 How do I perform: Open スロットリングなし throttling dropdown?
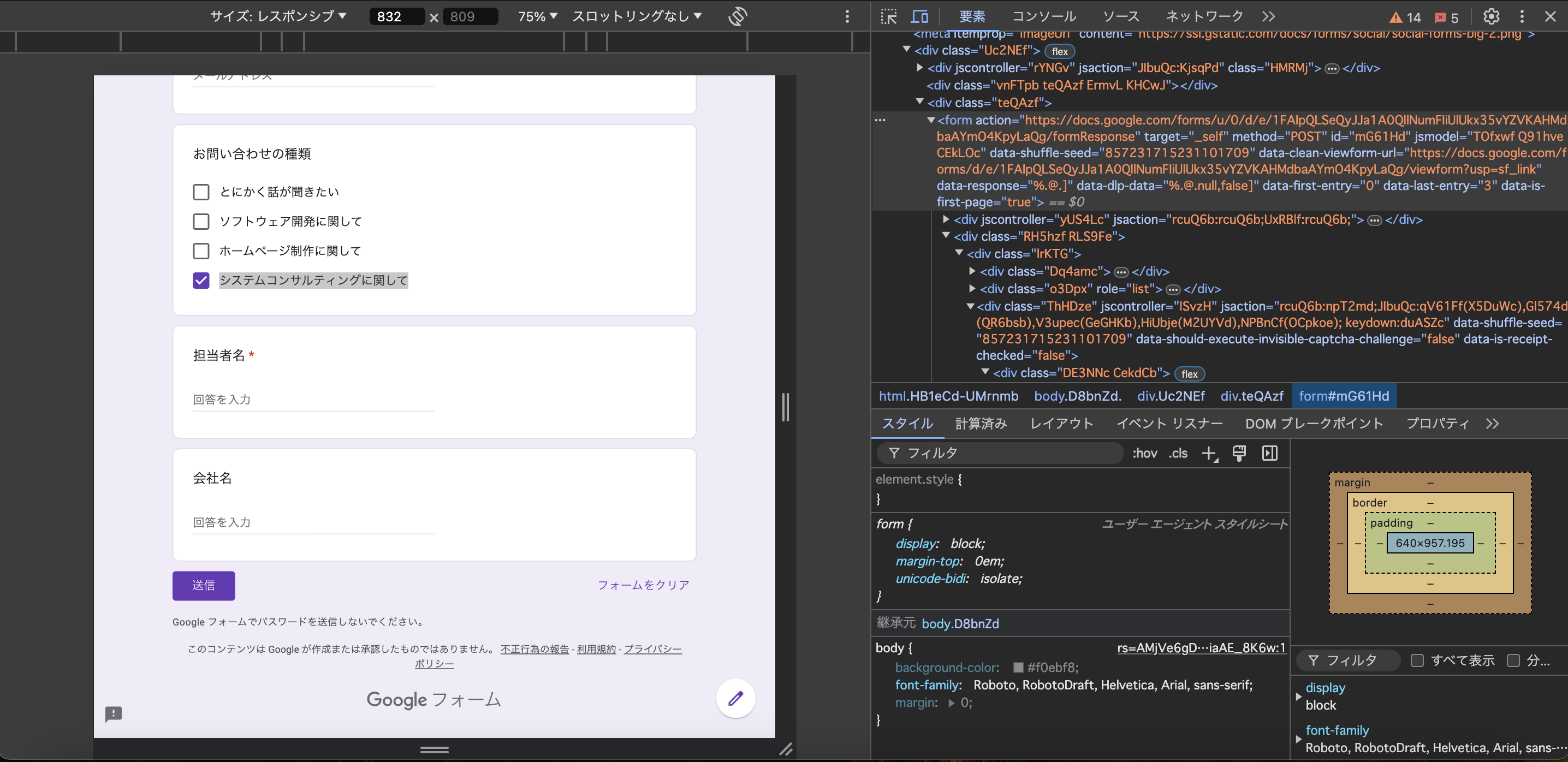coord(637,16)
